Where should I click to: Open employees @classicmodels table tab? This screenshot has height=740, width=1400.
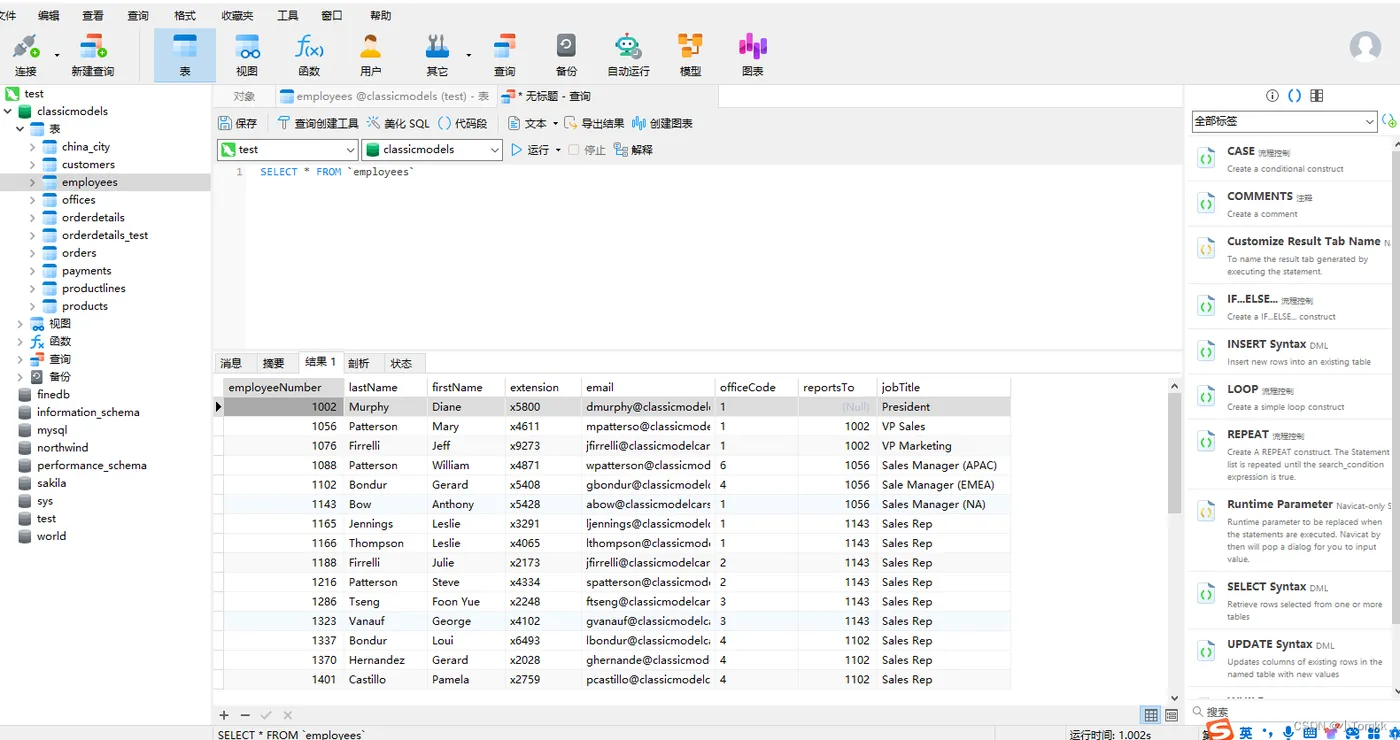coord(385,96)
